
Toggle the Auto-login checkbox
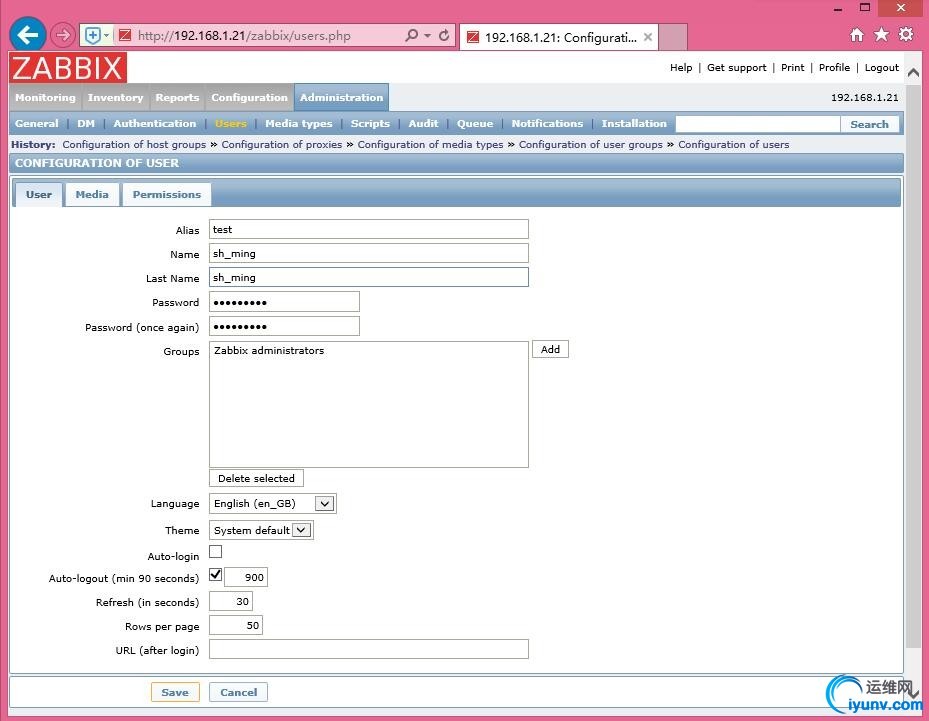click(216, 552)
